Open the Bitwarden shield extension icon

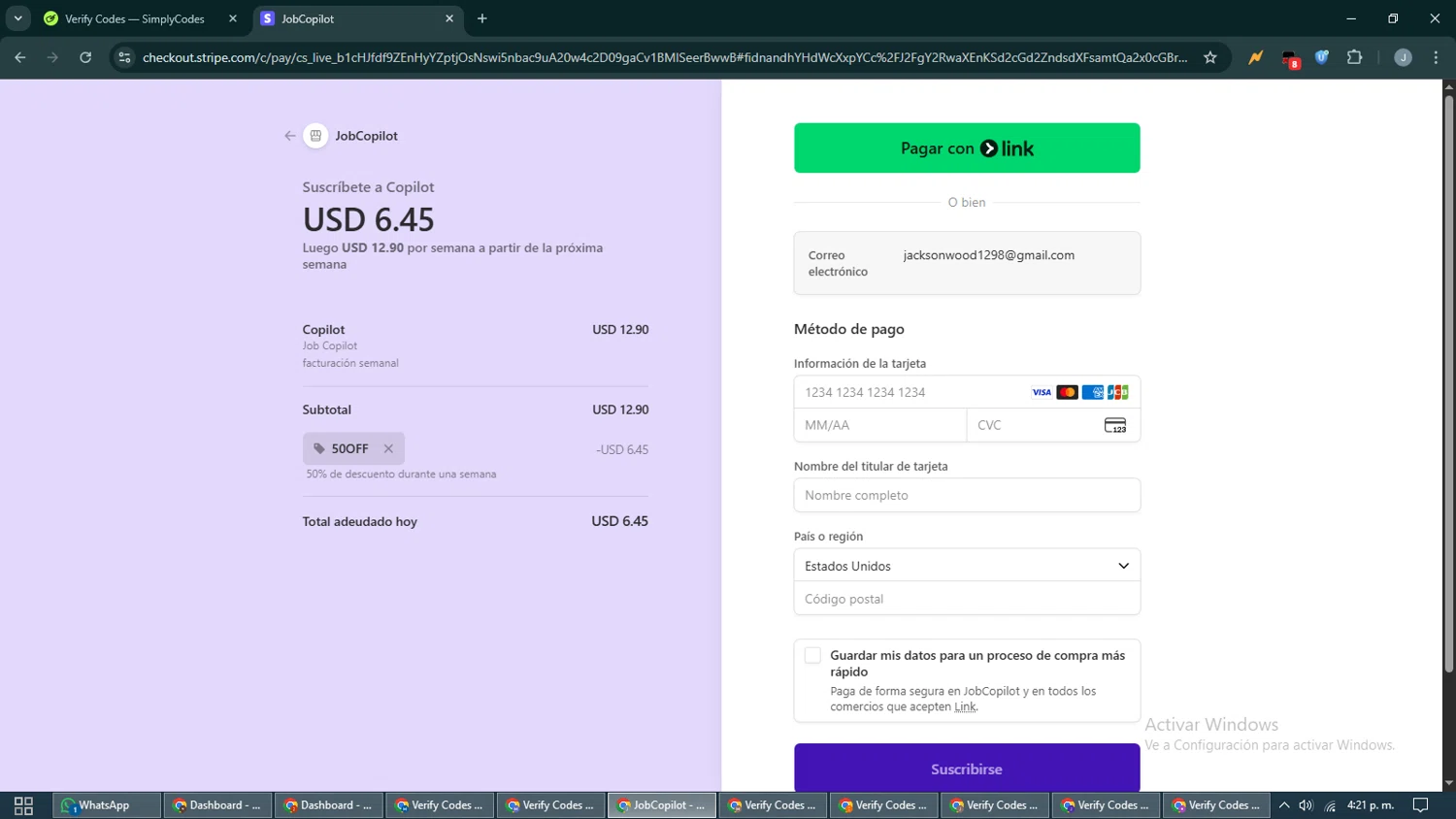coord(1321,57)
